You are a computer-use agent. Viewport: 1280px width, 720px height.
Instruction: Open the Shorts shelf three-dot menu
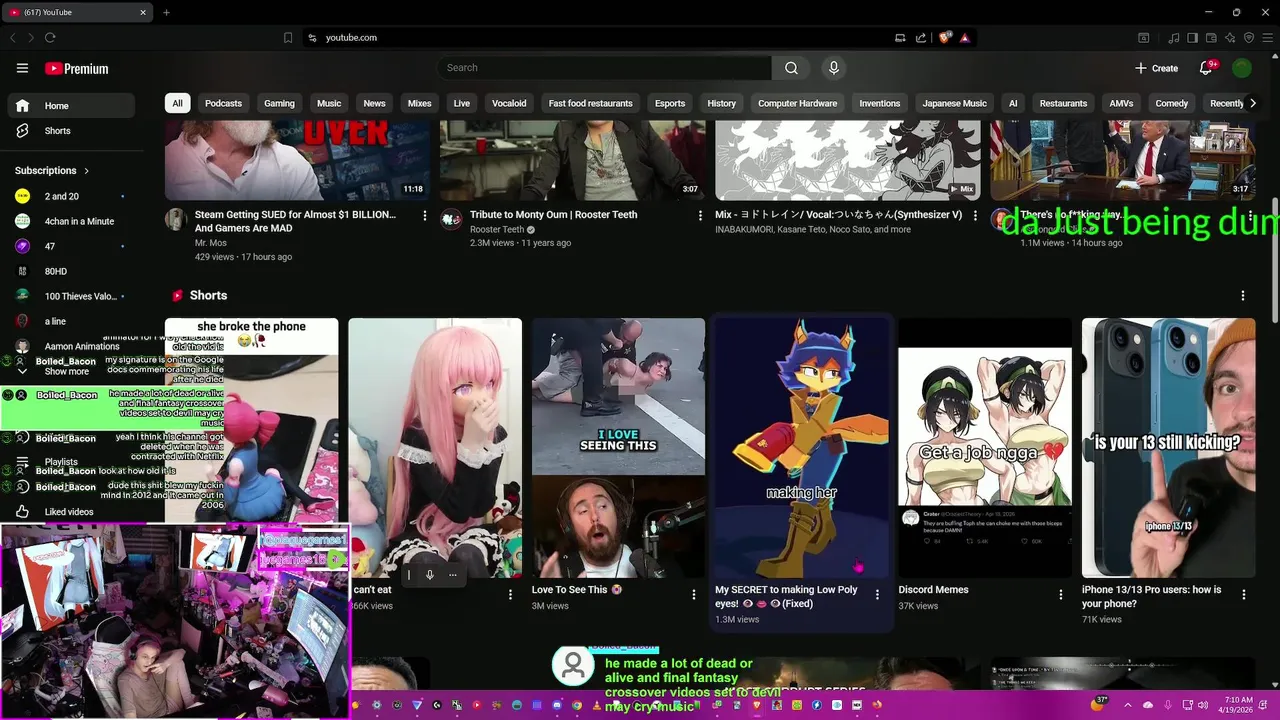tap(1243, 296)
